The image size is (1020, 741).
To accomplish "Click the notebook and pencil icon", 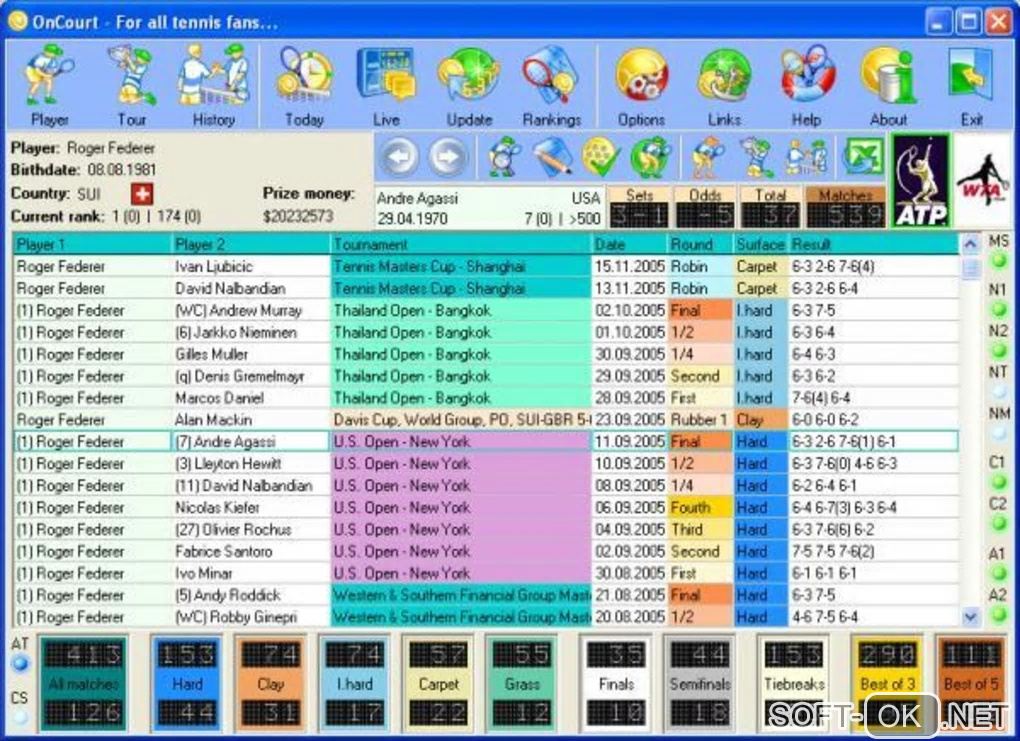I will [552, 157].
